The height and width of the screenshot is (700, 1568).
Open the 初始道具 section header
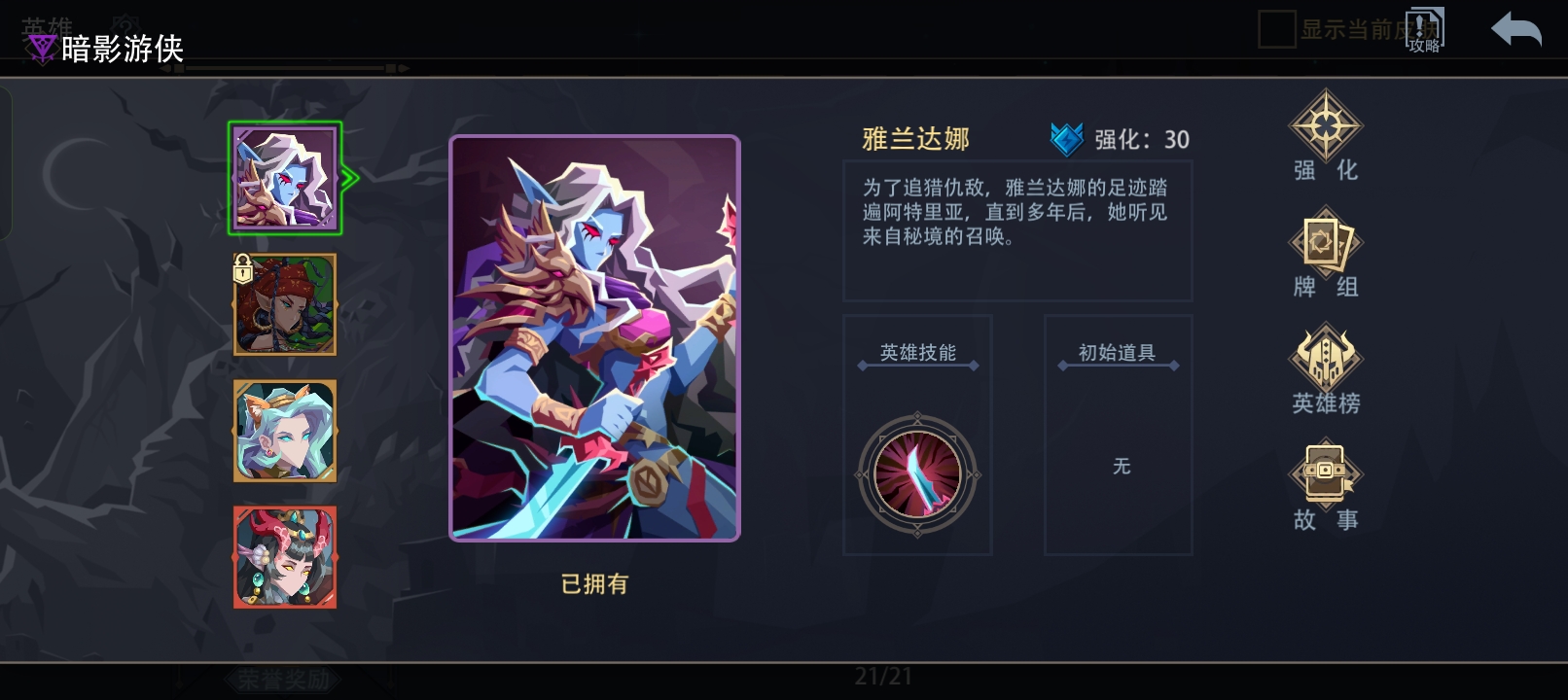1118,353
